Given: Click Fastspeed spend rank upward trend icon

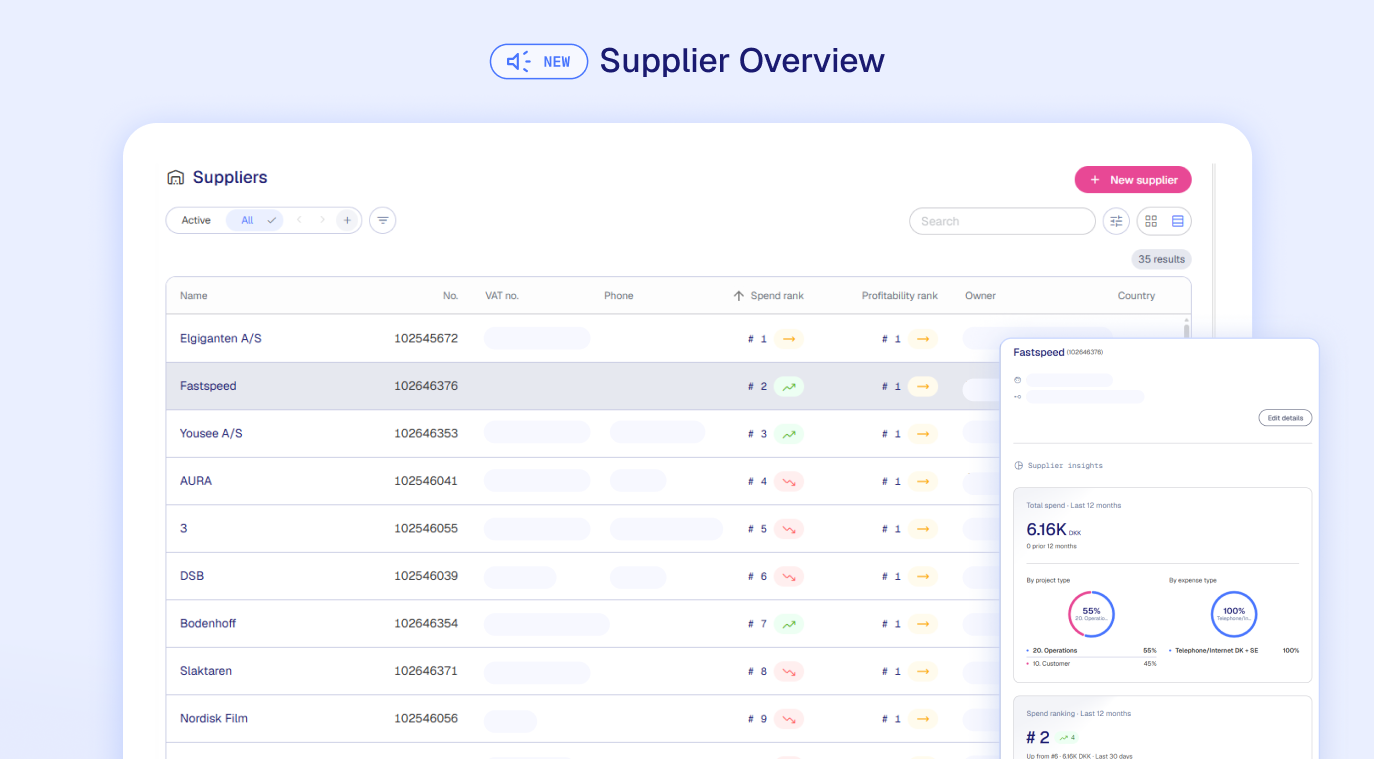Looking at the screenshot, I should pyautogui.click(x=789, y=386).
